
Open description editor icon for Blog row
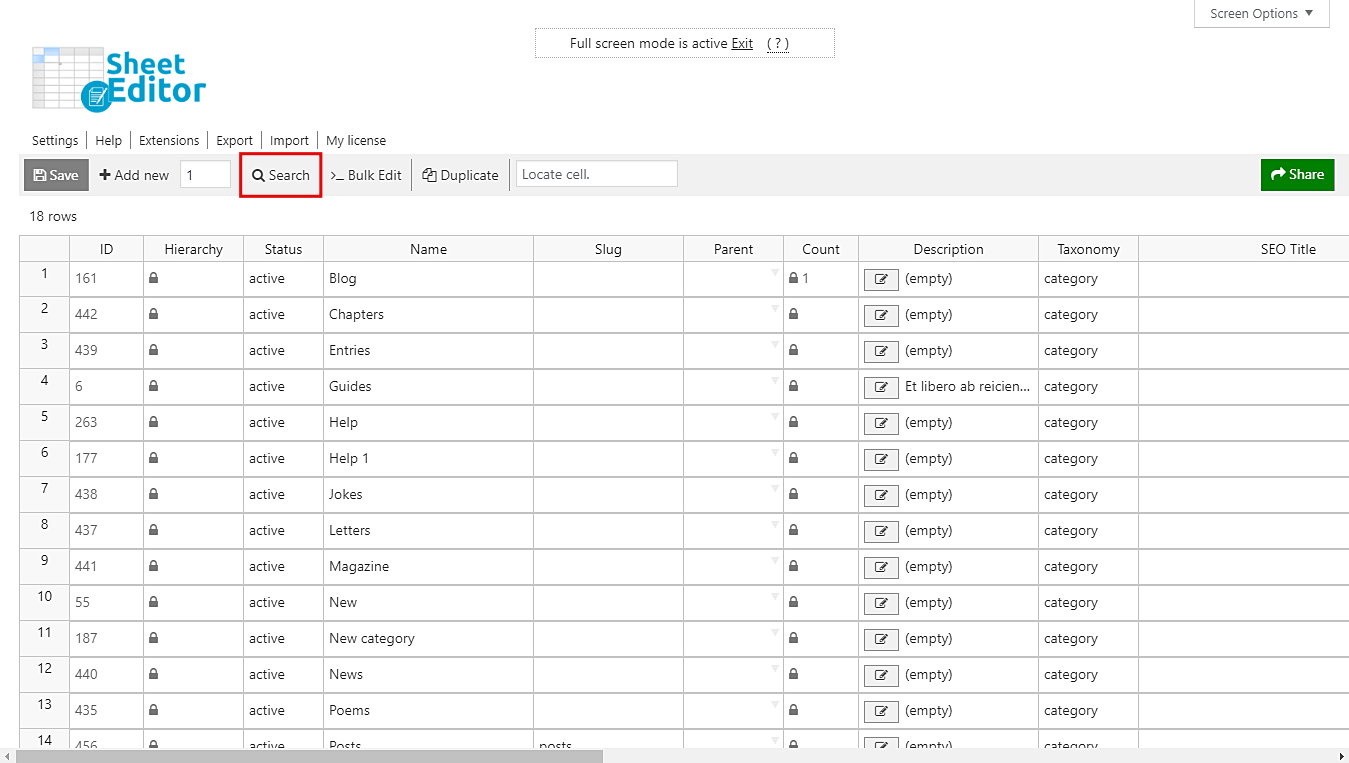(880, 279)
